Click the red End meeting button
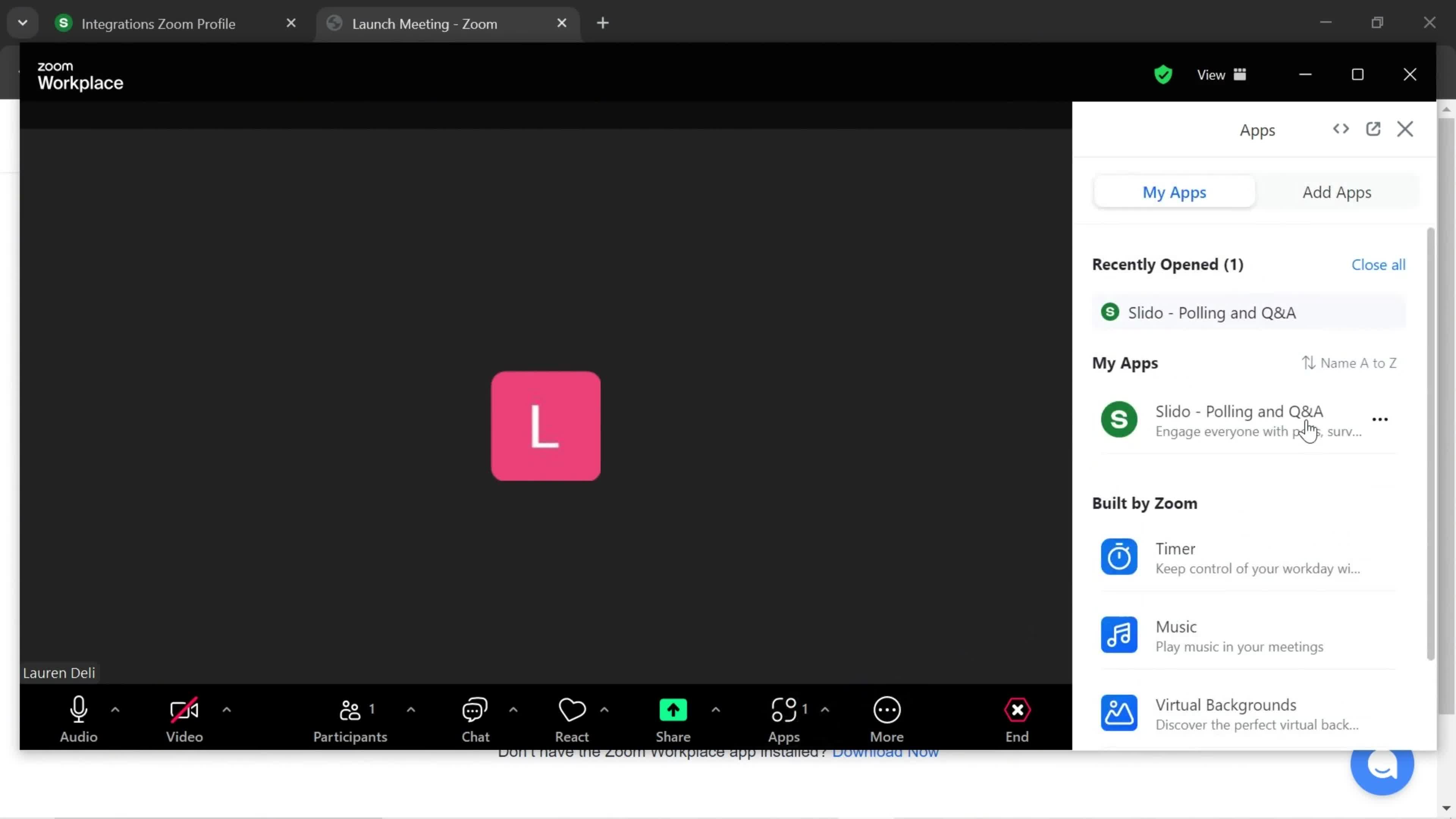The width and height of the screenshot is (1456, 819). click(x=1017, y=719)
